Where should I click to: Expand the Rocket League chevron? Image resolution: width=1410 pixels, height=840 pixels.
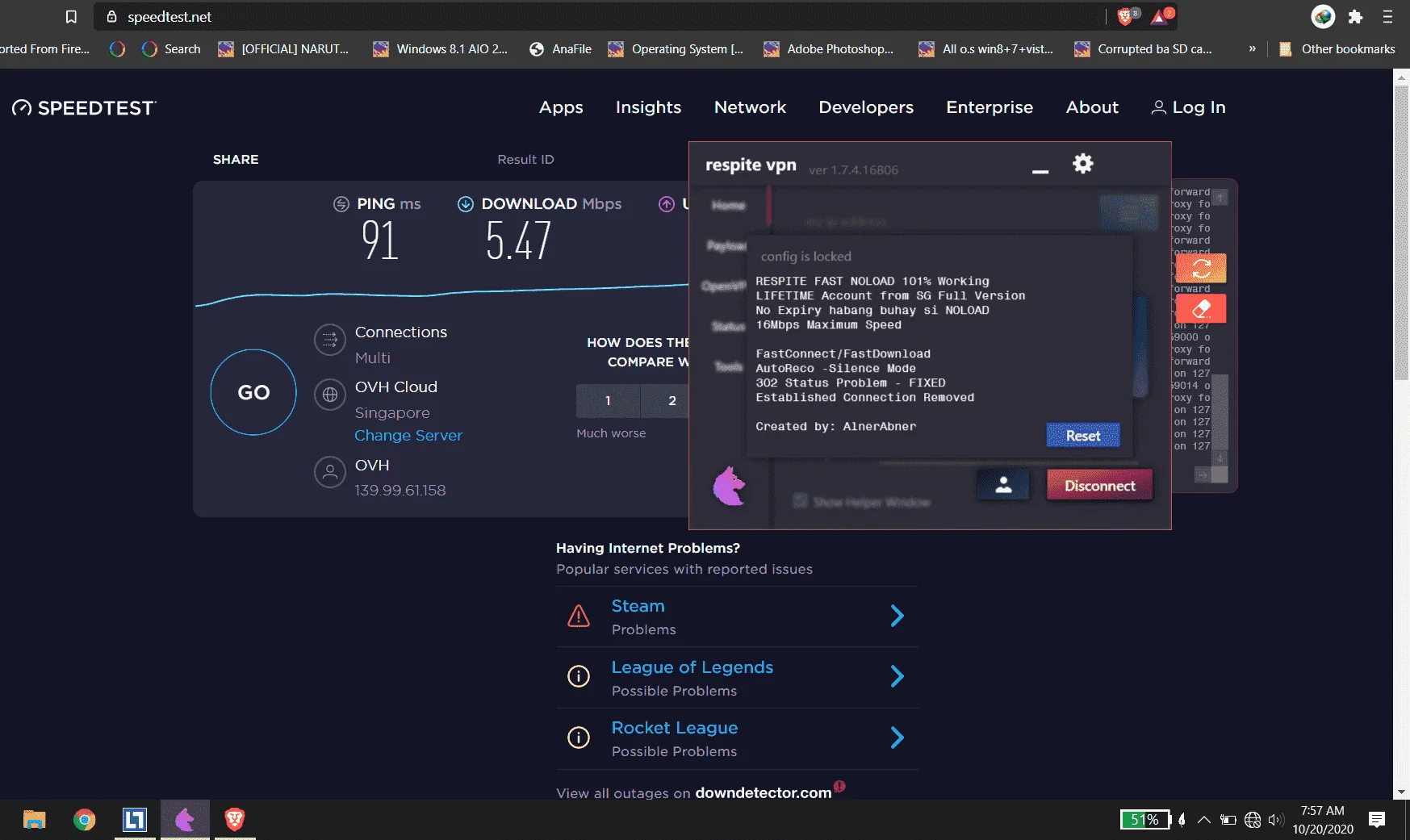(897, 738)
